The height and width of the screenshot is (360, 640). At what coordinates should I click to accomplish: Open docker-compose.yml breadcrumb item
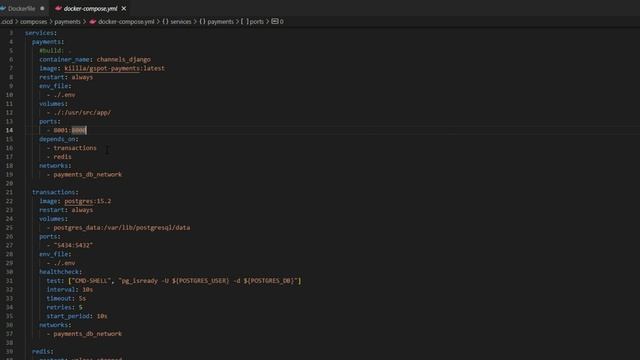pyautogui.click(x=126, y=22)
